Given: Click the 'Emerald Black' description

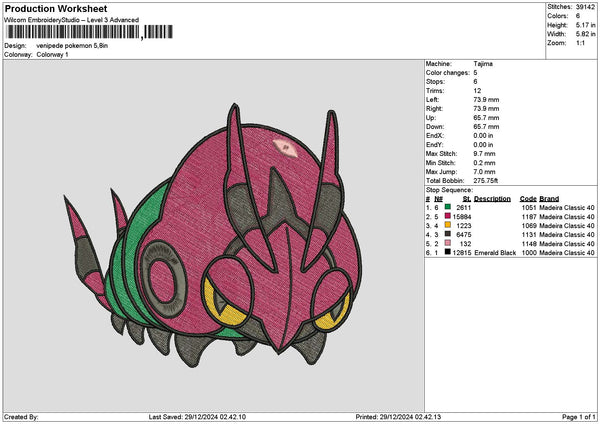Looking at the screenshot, I should click(x=495, y=253).
